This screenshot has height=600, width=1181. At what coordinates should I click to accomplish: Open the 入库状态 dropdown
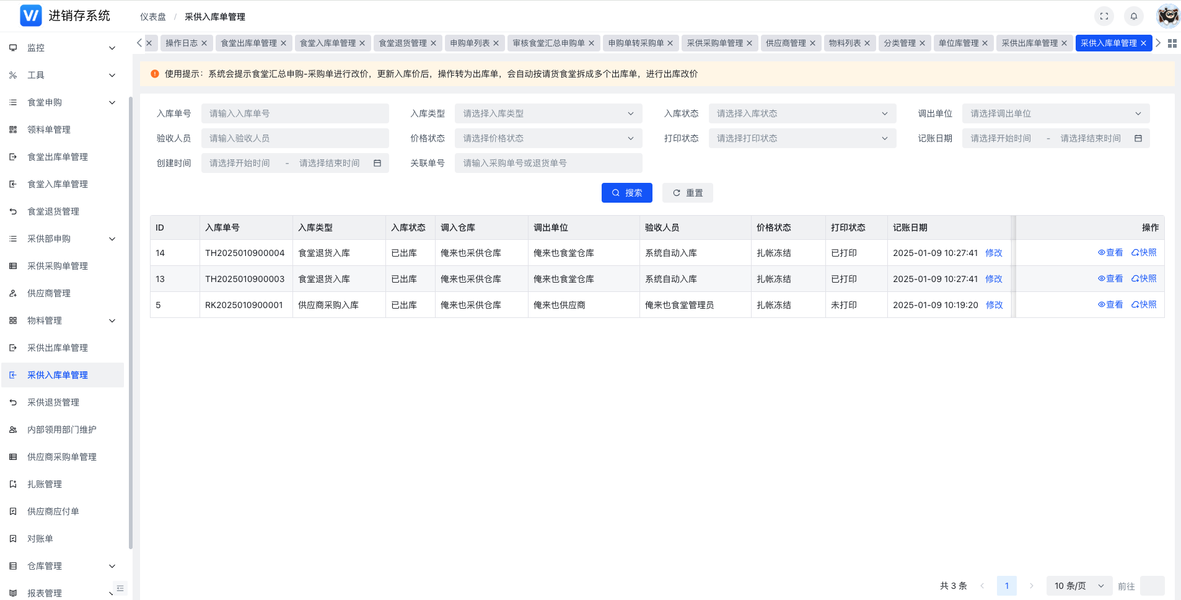click(802, 114)
